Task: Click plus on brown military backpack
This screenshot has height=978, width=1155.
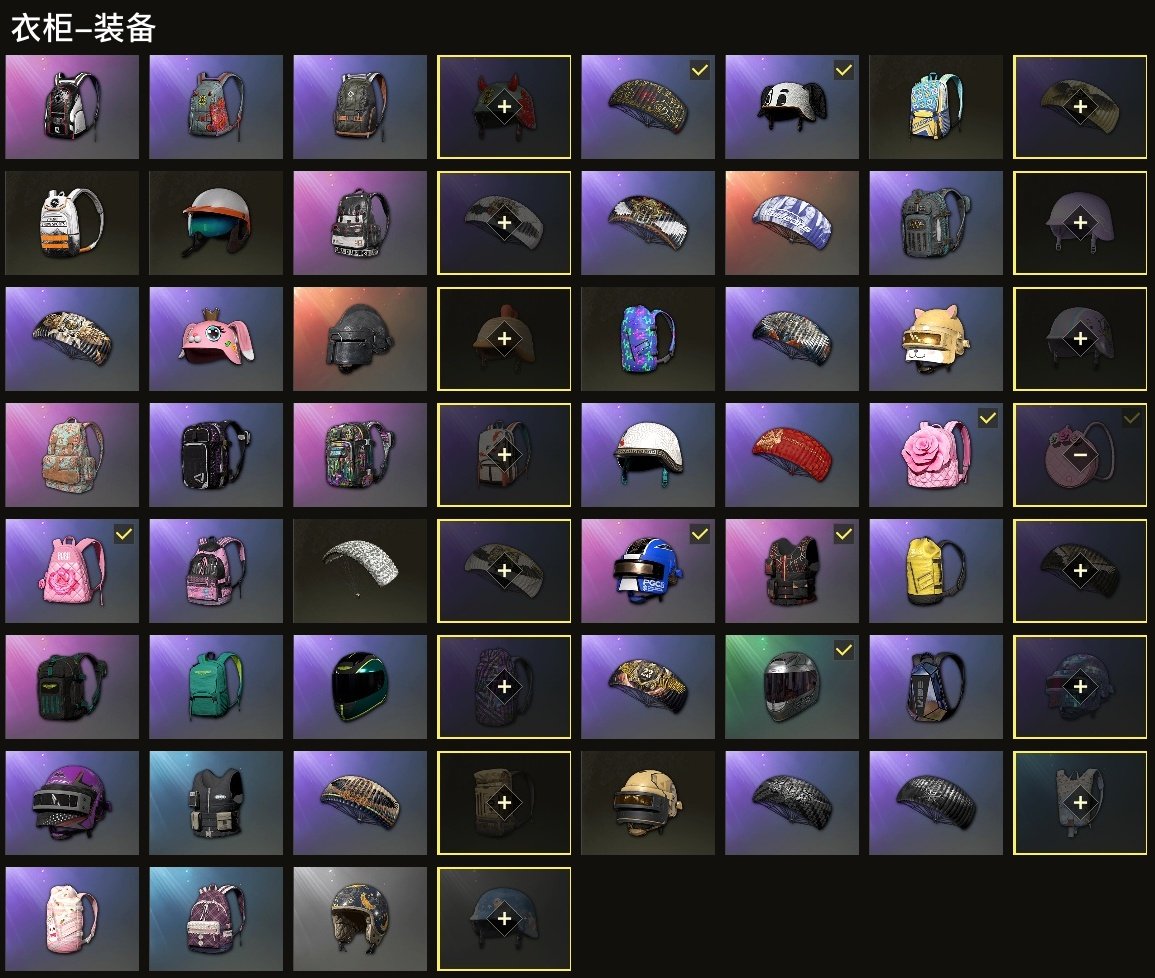Action: (x=504, y=802)
